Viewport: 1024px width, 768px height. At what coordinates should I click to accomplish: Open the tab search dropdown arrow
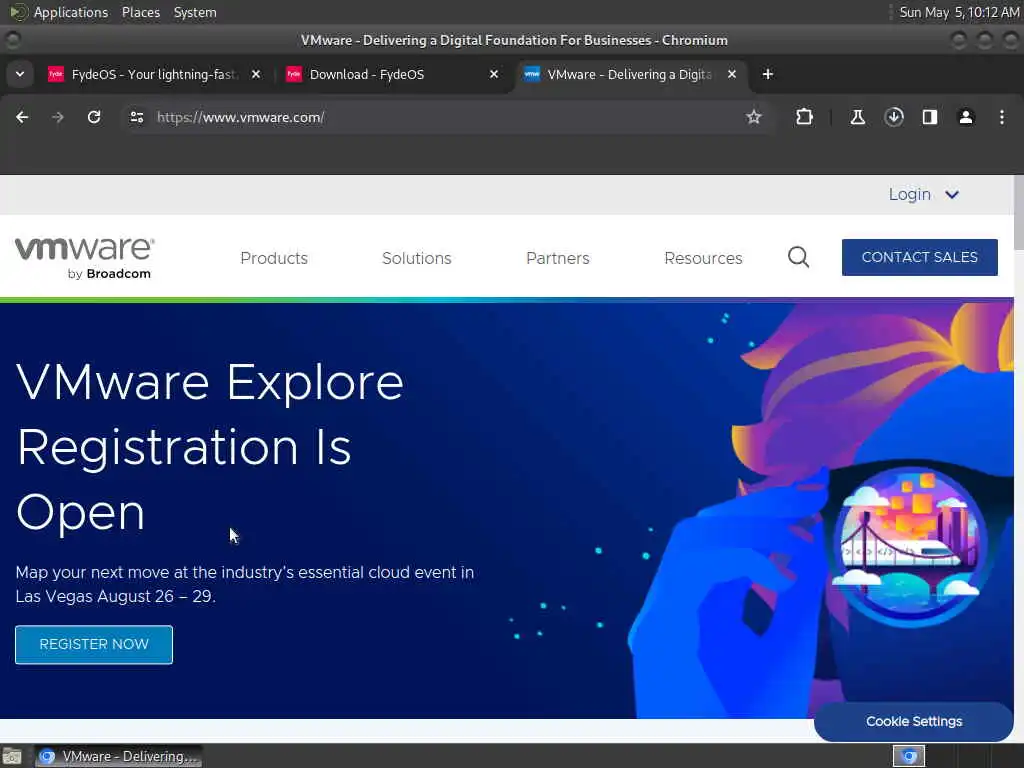click(20, 74)
